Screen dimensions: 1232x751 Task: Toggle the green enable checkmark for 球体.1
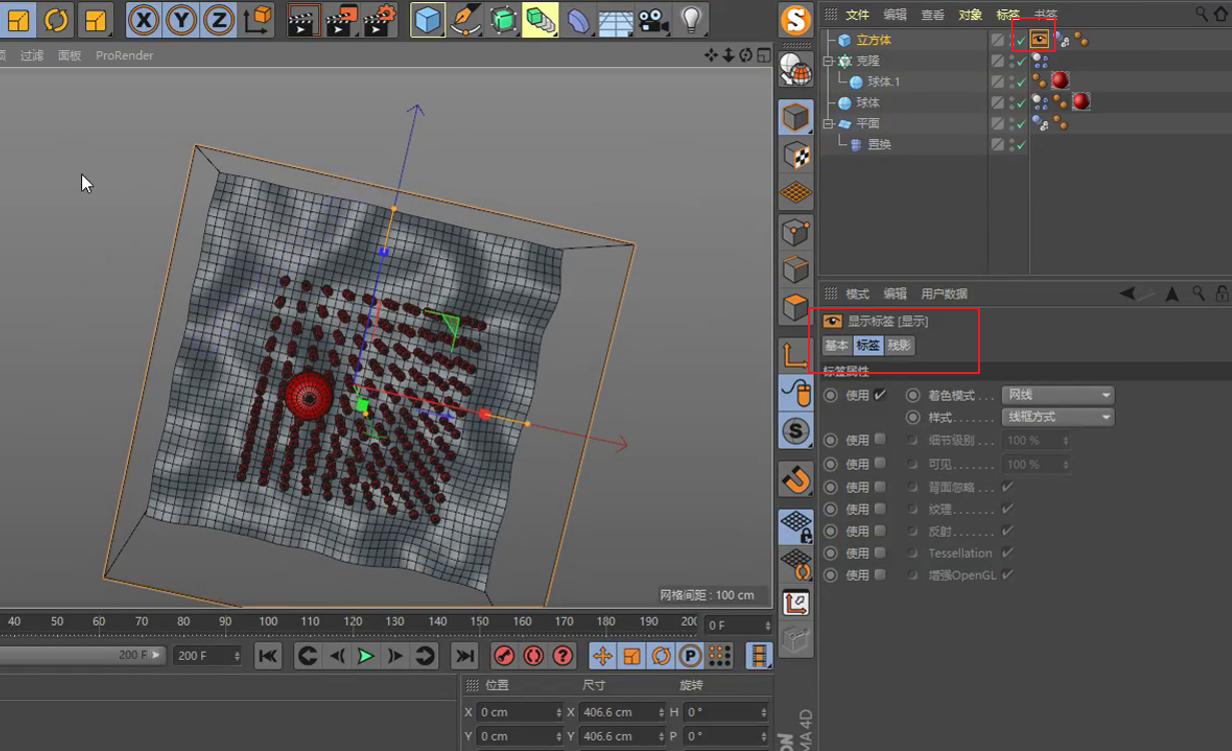[1020, 82]
